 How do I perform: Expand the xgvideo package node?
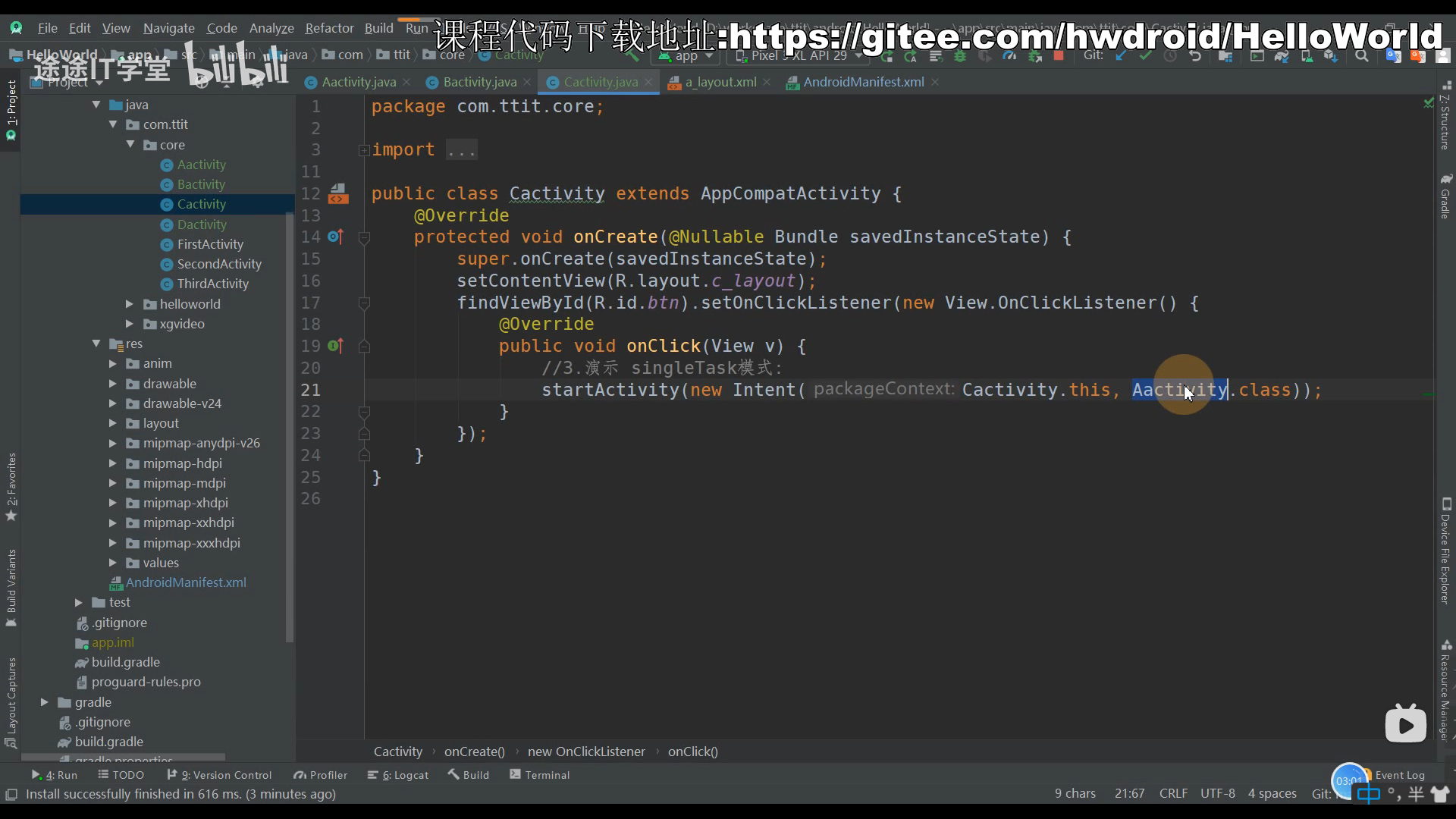(130, 324)
